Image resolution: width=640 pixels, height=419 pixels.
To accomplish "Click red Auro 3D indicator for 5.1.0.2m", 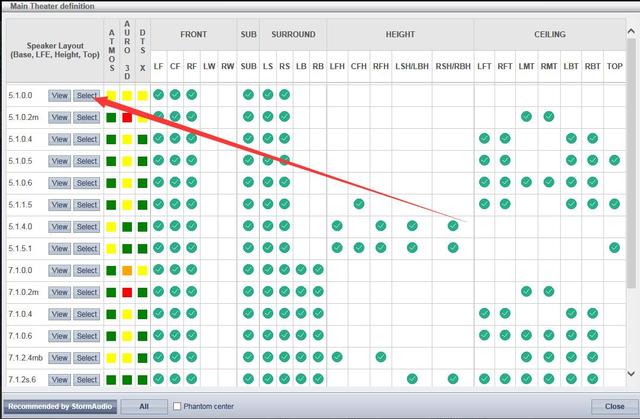I will (x=127, y=117).
